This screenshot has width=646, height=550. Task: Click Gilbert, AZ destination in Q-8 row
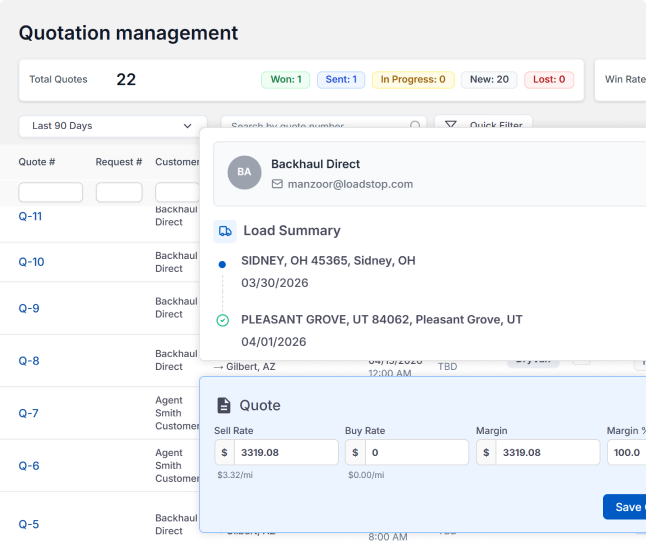point(251,367)
